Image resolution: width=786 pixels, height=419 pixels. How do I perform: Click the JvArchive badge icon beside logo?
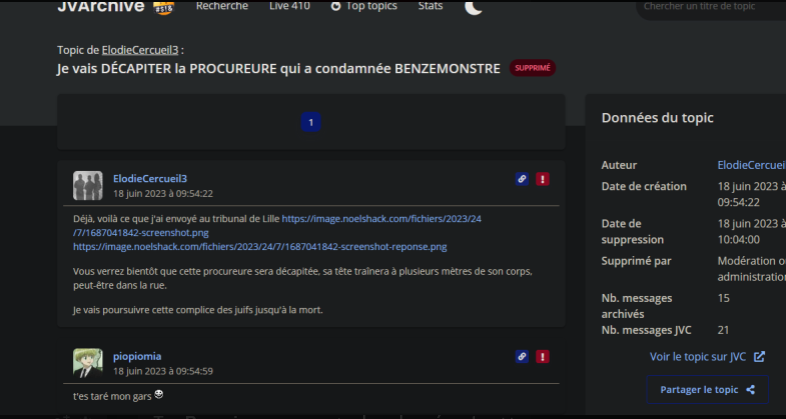pyautogui.click(x=163, y=8)
